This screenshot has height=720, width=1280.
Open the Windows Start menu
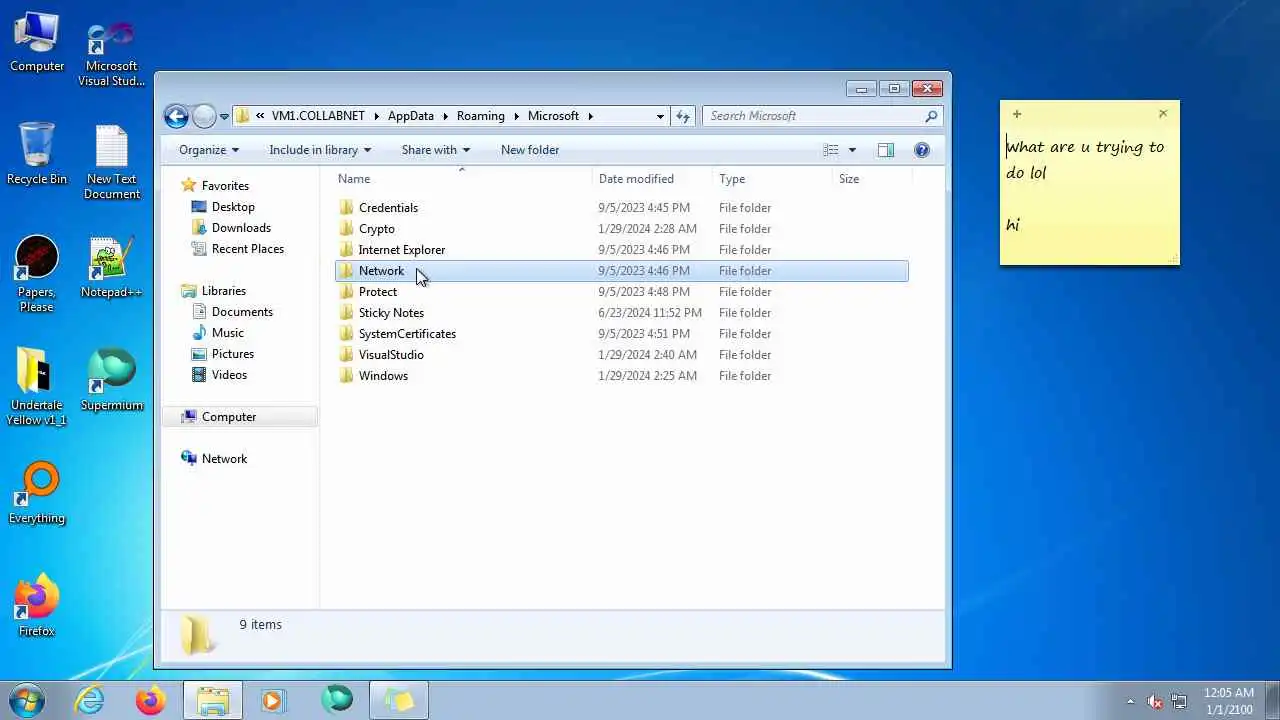pyautogui.click(x=27, y=700)
